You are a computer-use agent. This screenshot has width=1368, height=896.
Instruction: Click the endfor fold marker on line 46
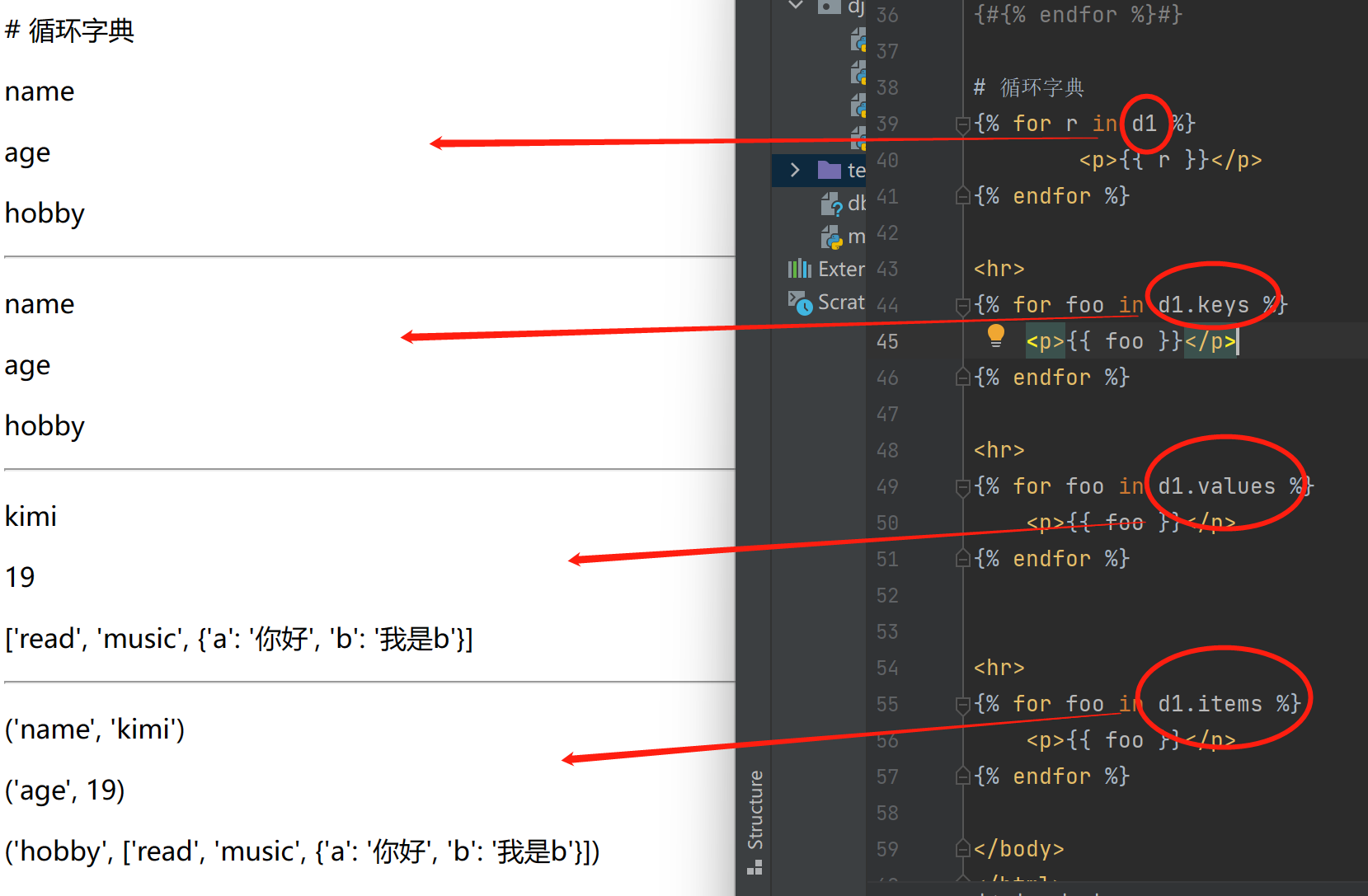pos(962,378)
